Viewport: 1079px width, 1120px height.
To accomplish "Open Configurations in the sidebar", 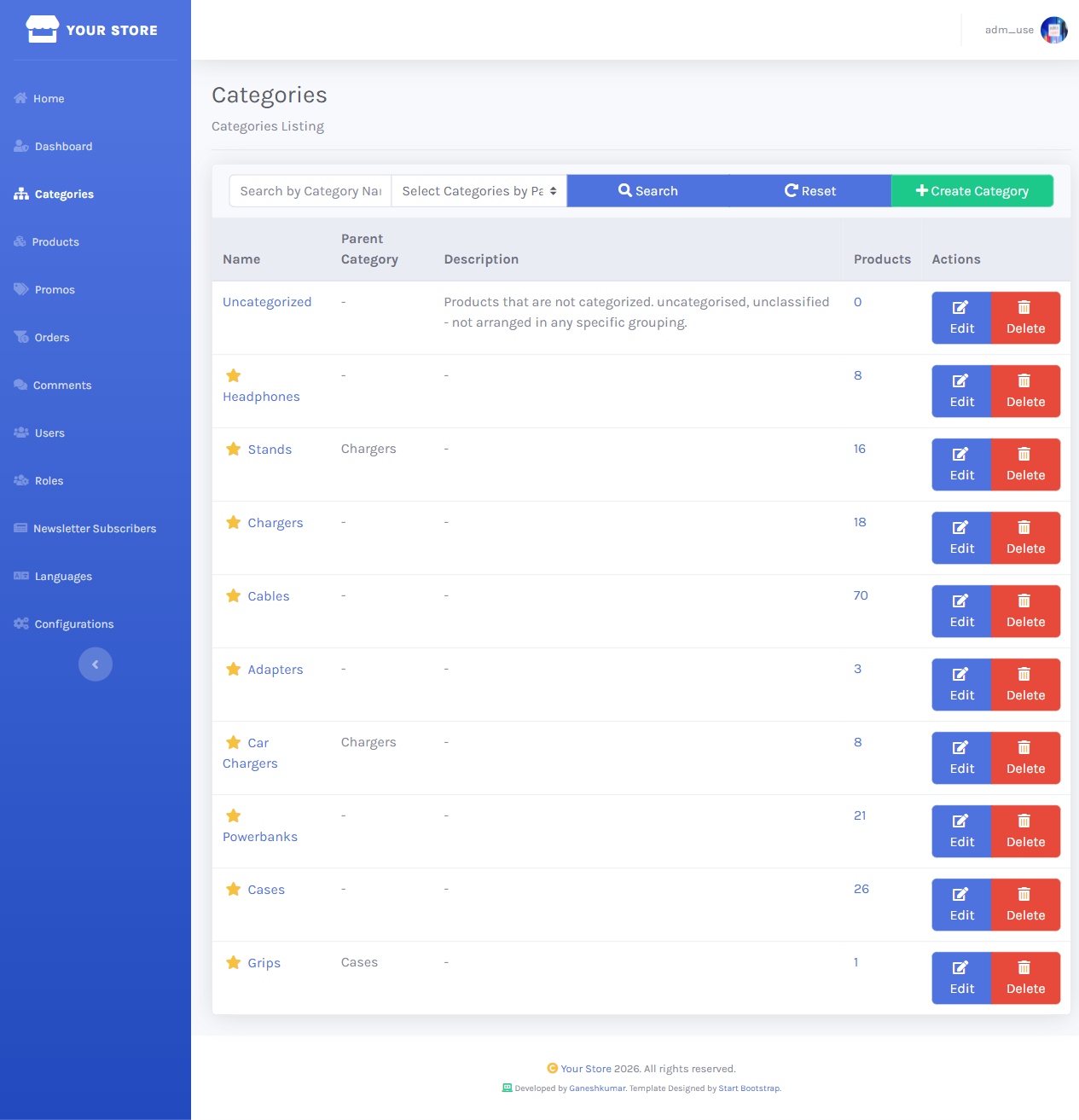I will coord(64,624).
